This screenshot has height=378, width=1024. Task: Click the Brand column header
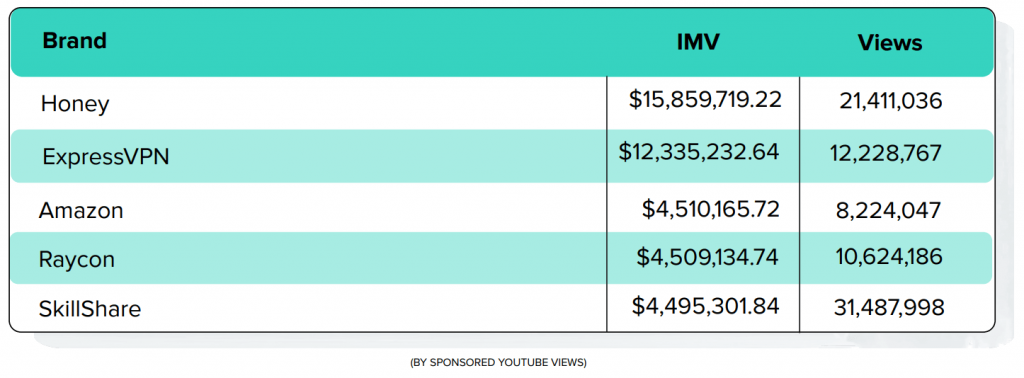(74, 40)
